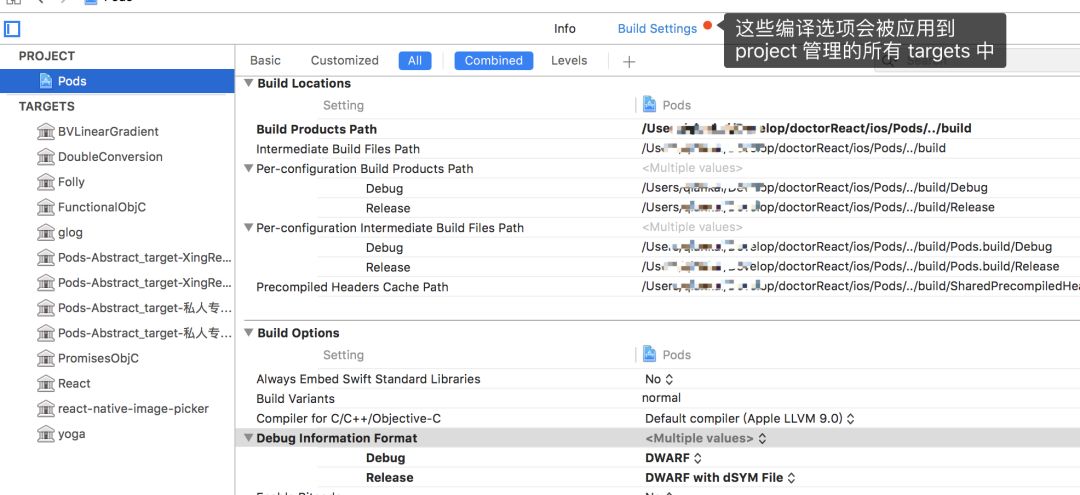This screenshot has height=495, width=1080.
Task: Click the yoga target icon
Action: point(45,434)
